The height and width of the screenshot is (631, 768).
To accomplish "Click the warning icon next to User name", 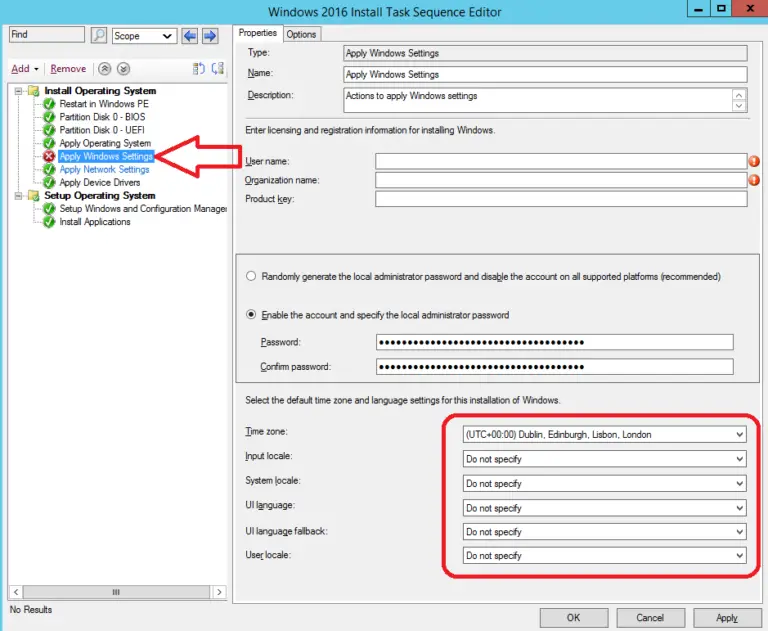I will click(754, 161).
